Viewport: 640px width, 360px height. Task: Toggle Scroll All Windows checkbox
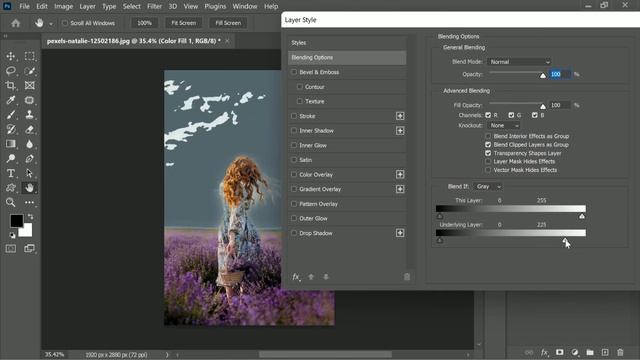65,23
